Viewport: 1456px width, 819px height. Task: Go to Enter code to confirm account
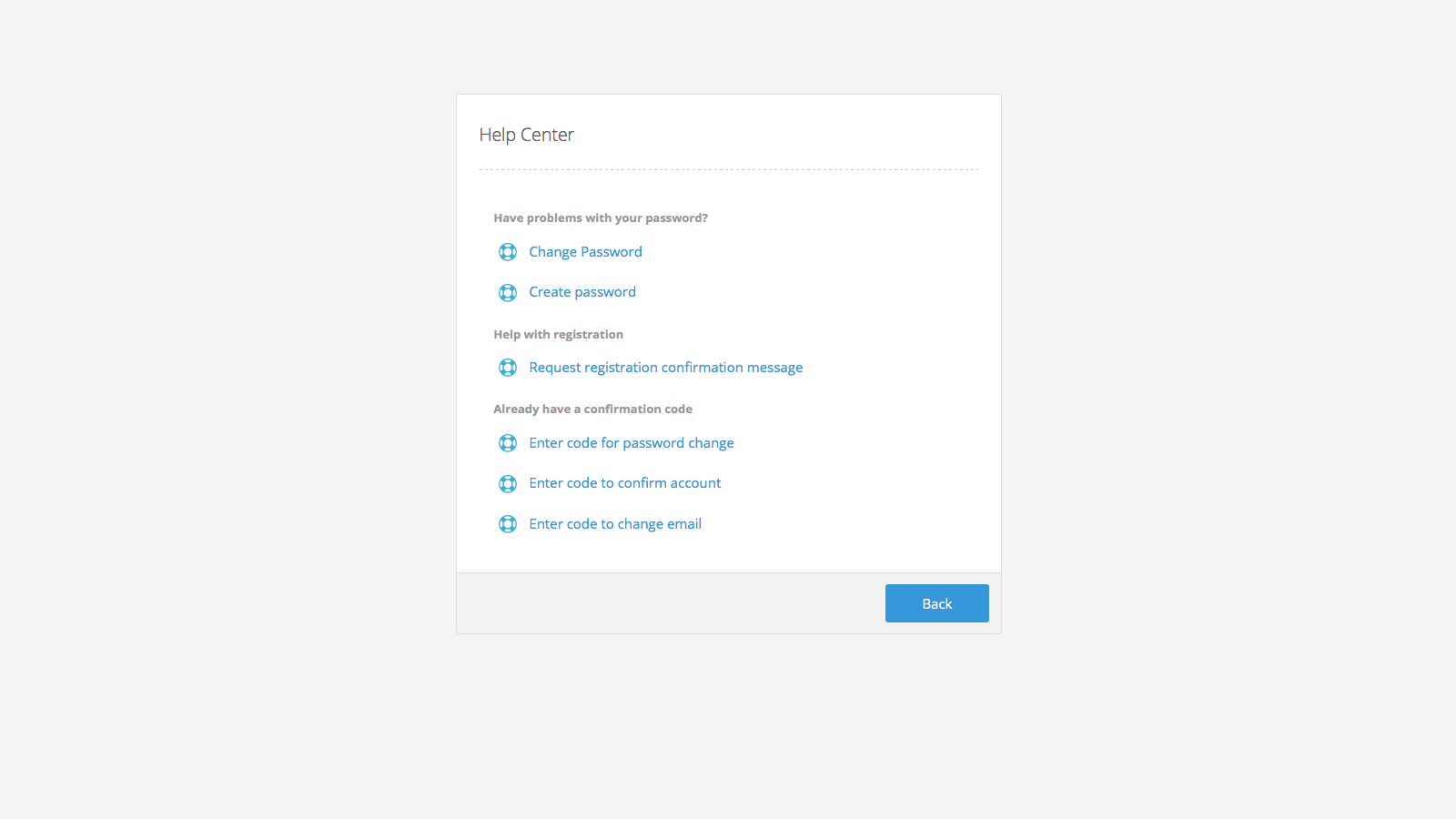624,483
